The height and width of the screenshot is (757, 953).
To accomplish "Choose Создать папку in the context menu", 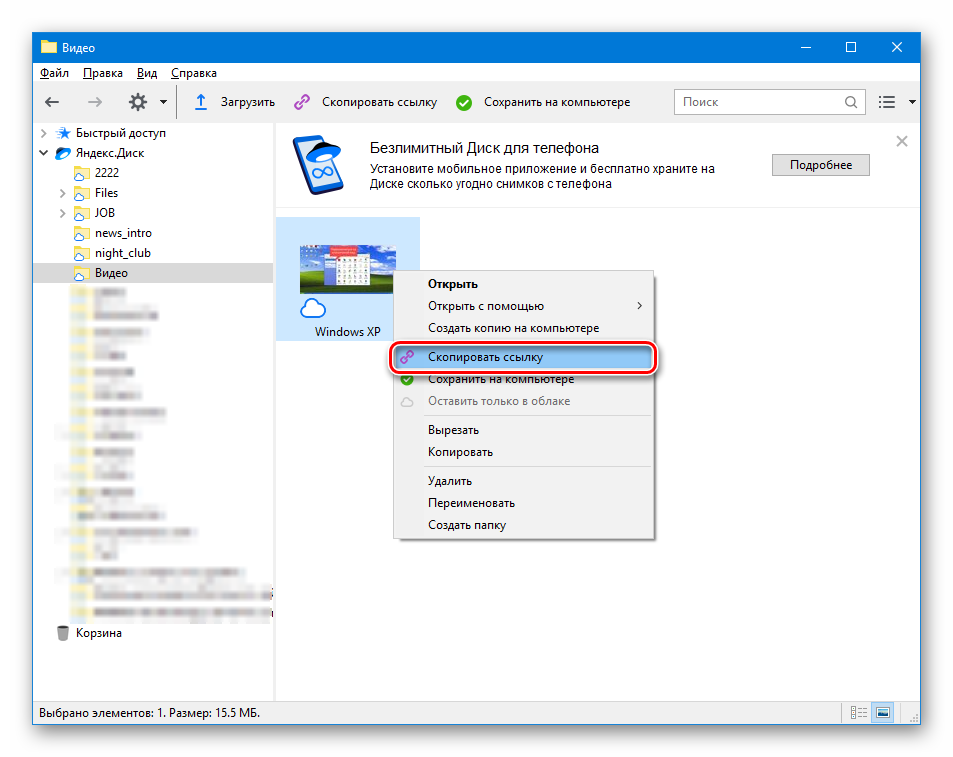I will click(x=523, y=525).
